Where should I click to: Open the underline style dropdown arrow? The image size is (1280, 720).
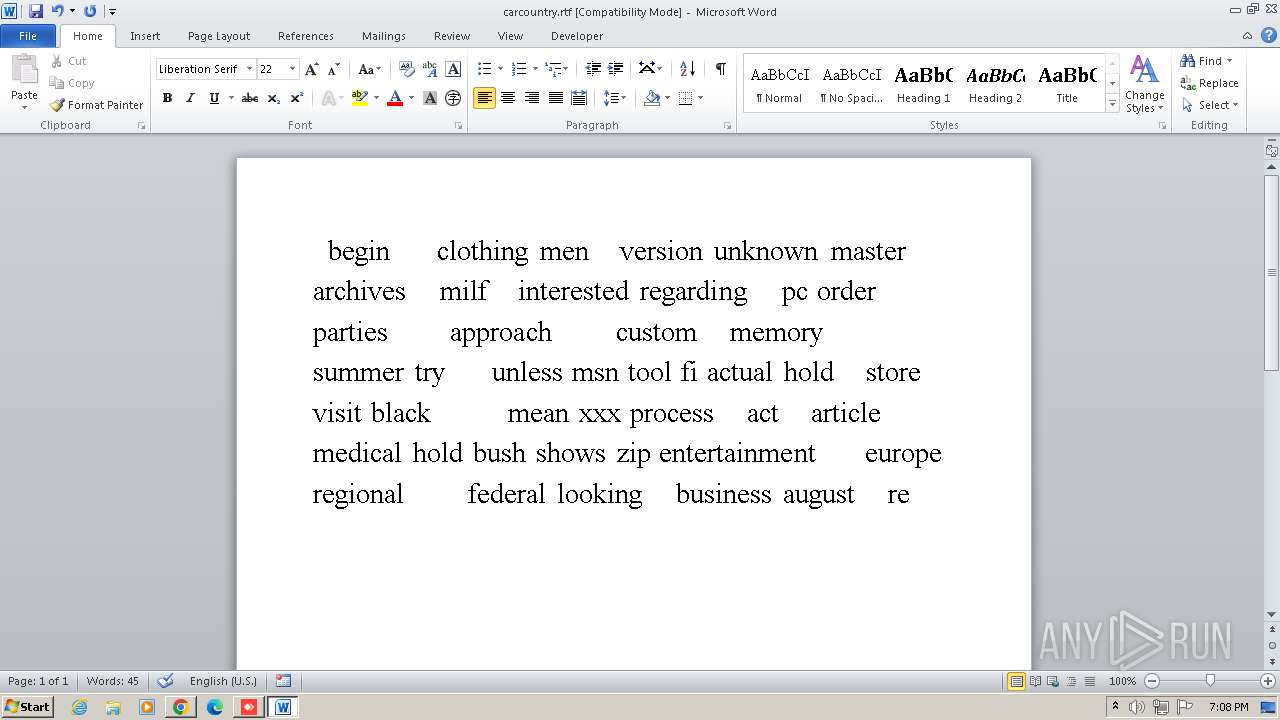(x=230, y=98)
